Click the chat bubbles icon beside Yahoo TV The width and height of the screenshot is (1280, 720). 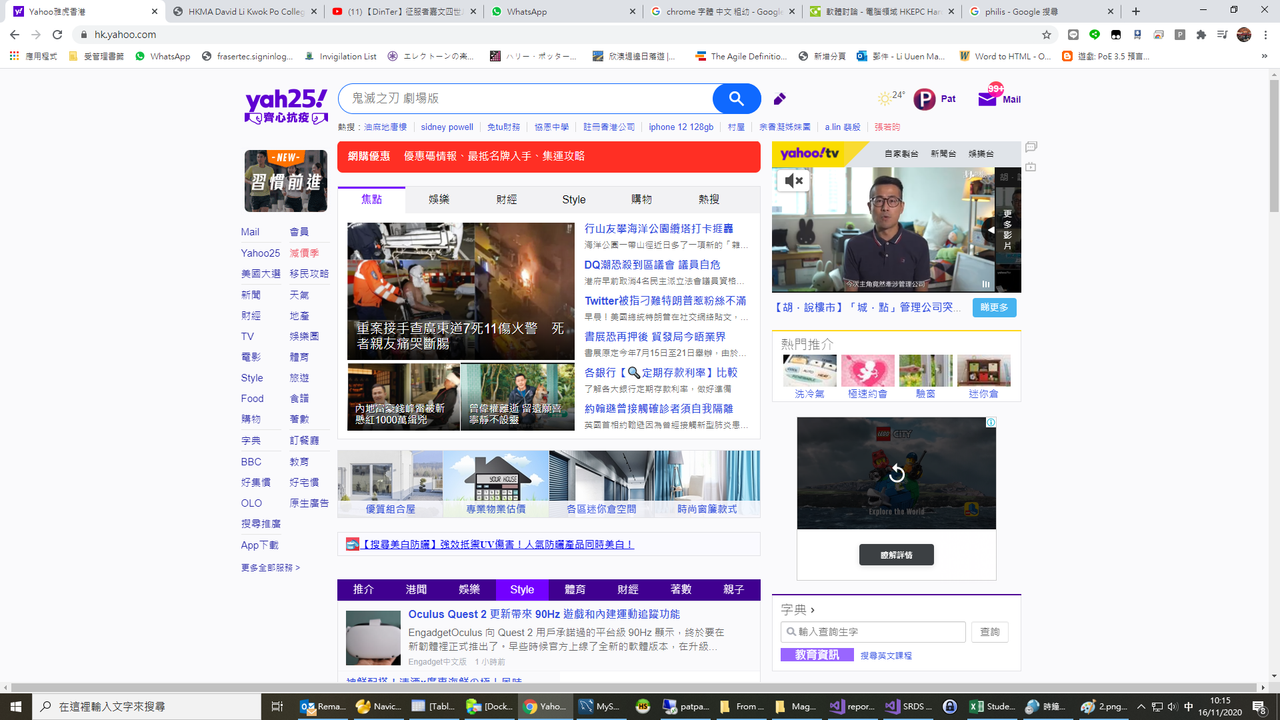coord(1031,147)
